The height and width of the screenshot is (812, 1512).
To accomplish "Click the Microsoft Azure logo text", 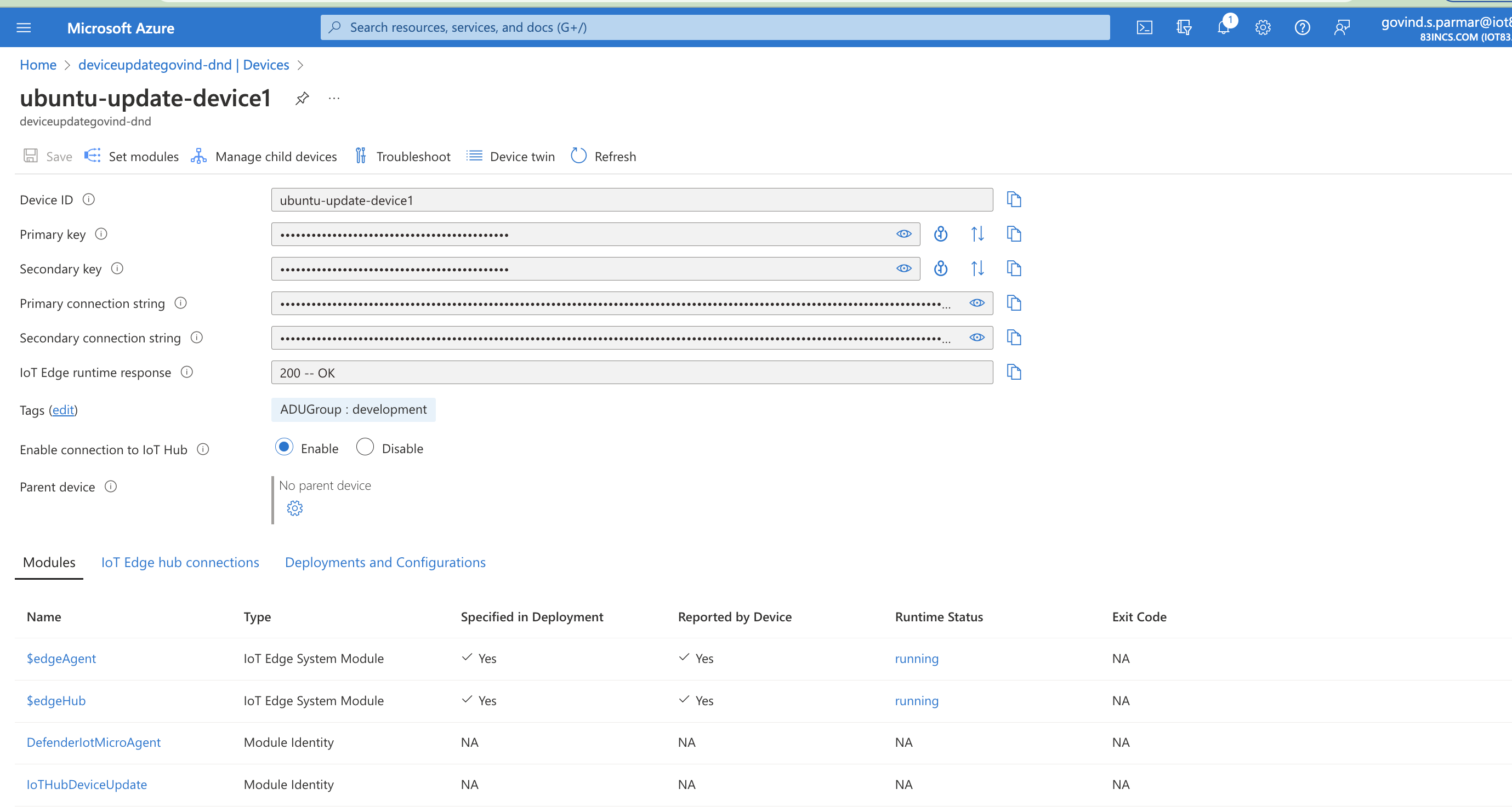I will click(120, 28).
